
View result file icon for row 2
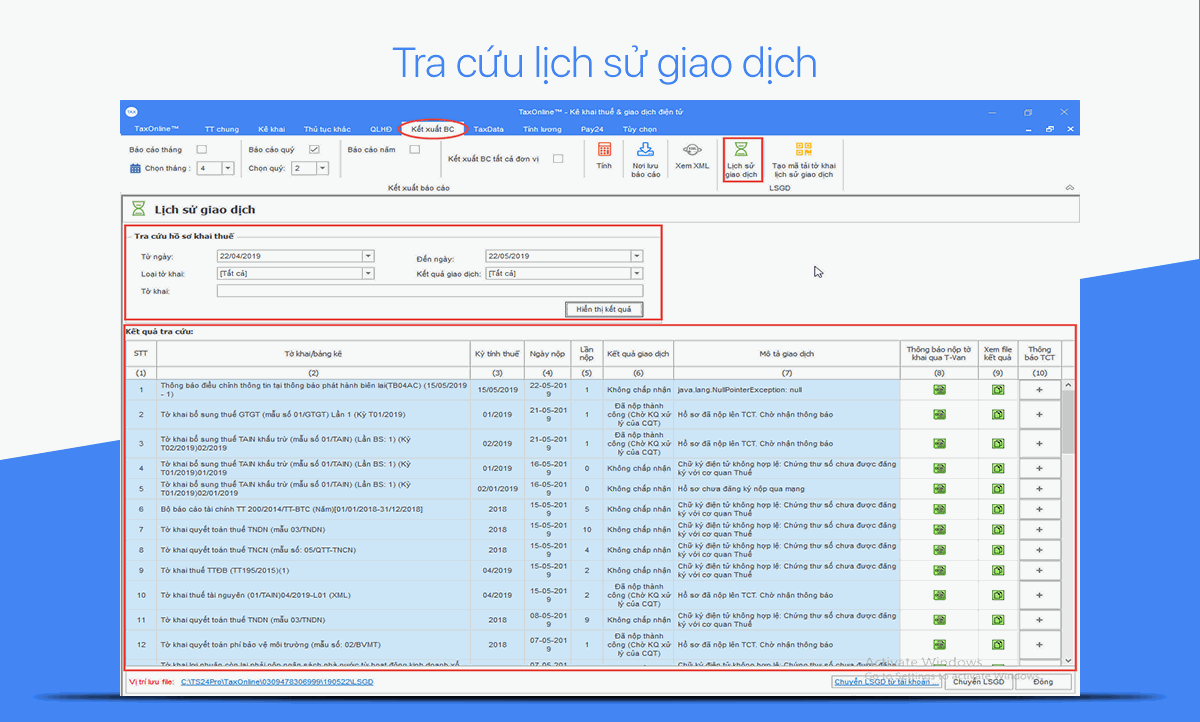[998, 414]
